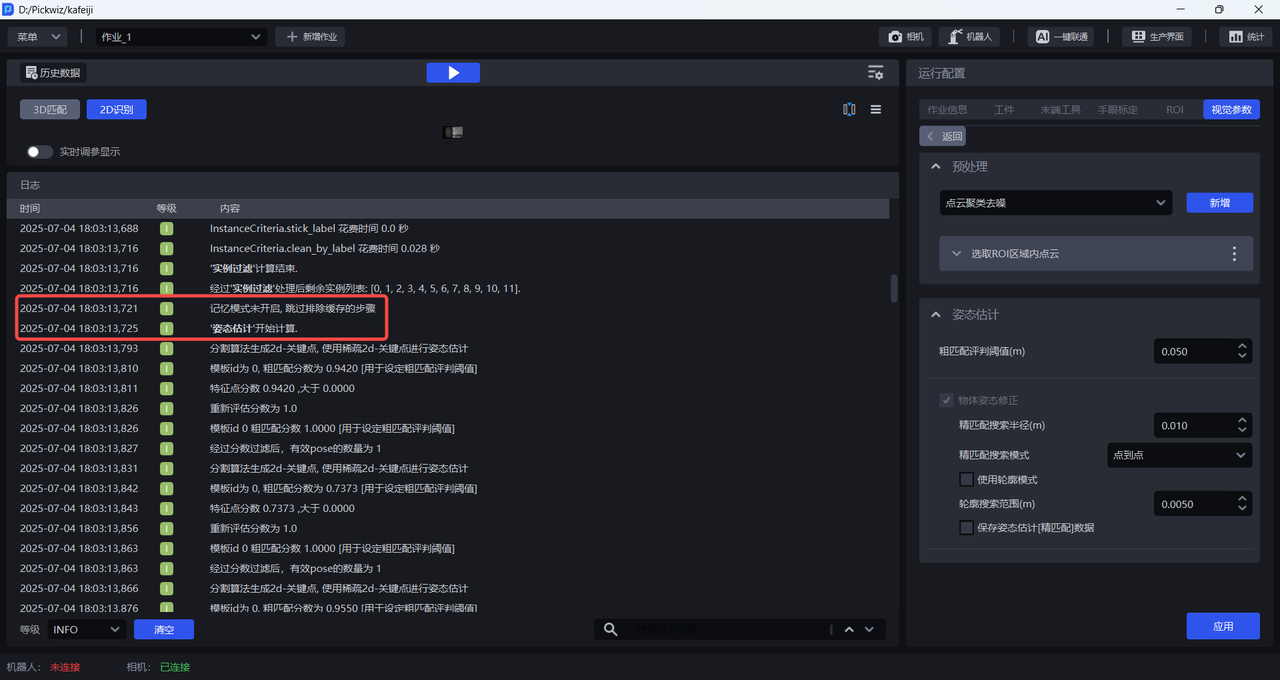Click the 应用 apply button
This screenshot has width=1280, height=680.
1222,626
